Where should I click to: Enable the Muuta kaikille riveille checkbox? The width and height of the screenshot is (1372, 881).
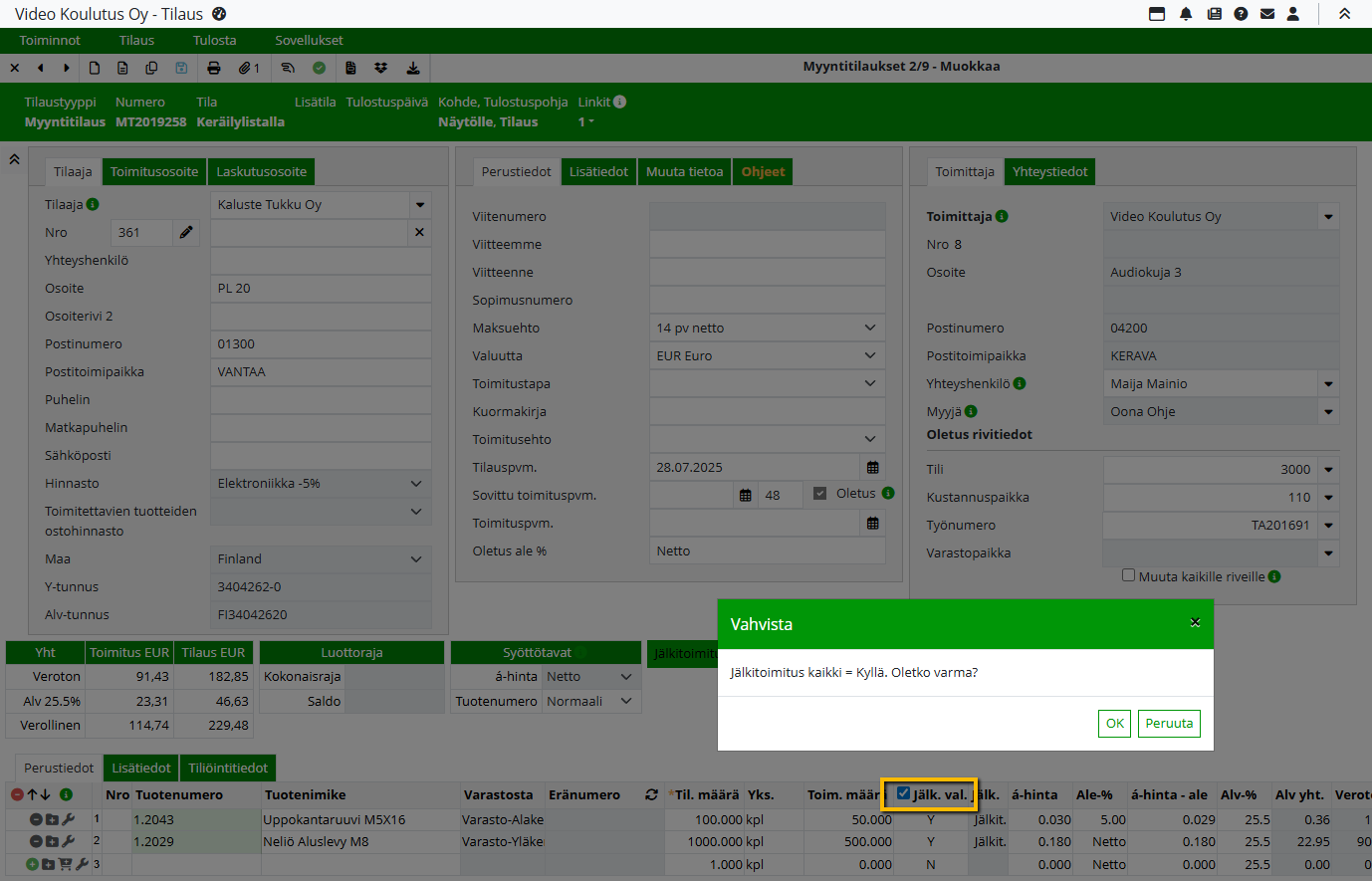click(1128, 575)
